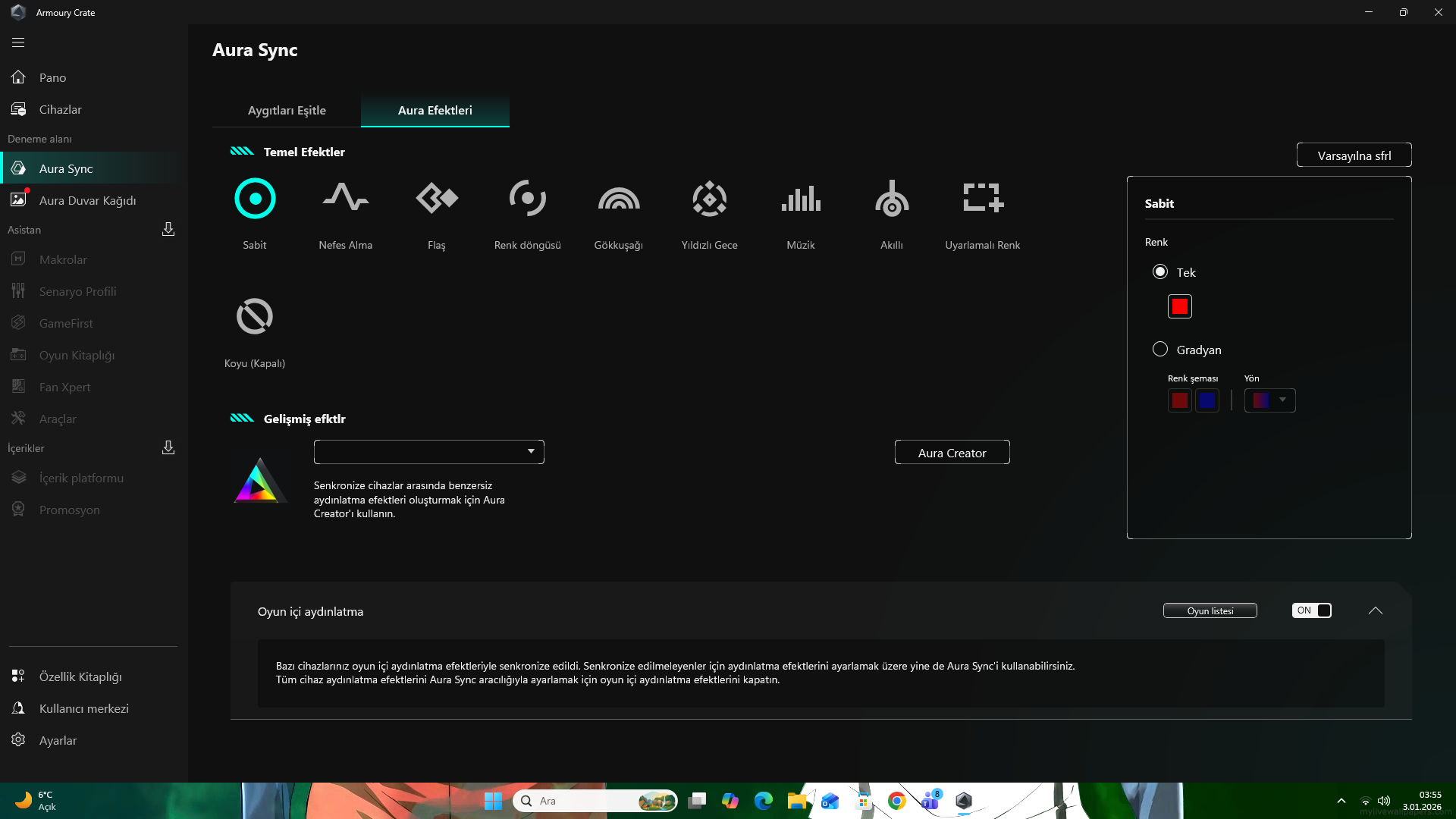Turn lighting off with Koyu (Kapalı)
Image resolution: width=1456 pixels, height=819 pixels.
[255, 317]
